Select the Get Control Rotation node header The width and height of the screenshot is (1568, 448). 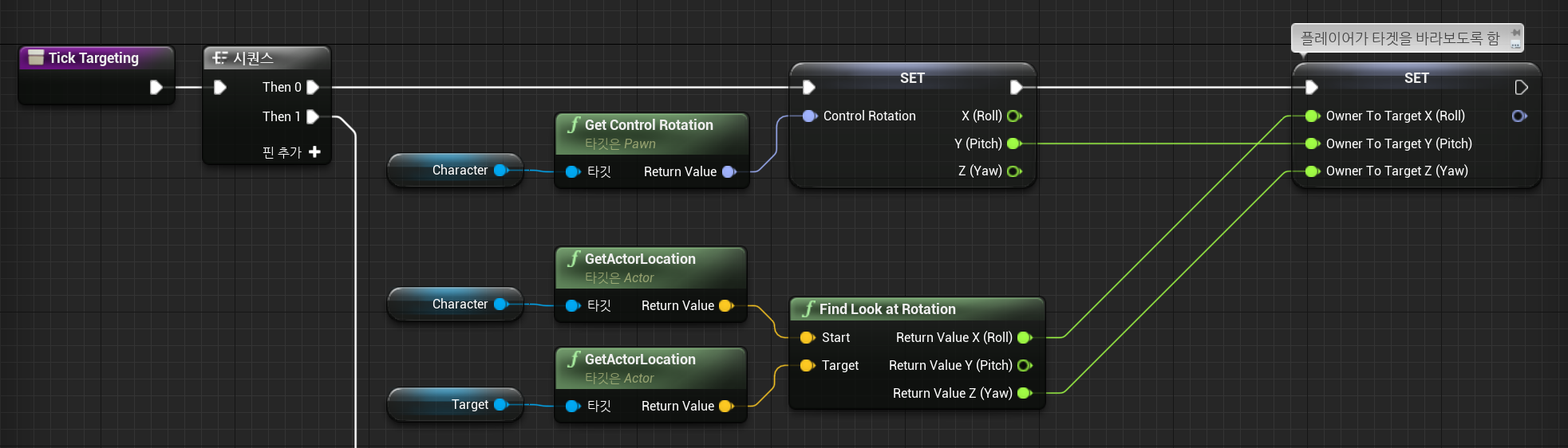pyautogui.click(x=651, y=133)
